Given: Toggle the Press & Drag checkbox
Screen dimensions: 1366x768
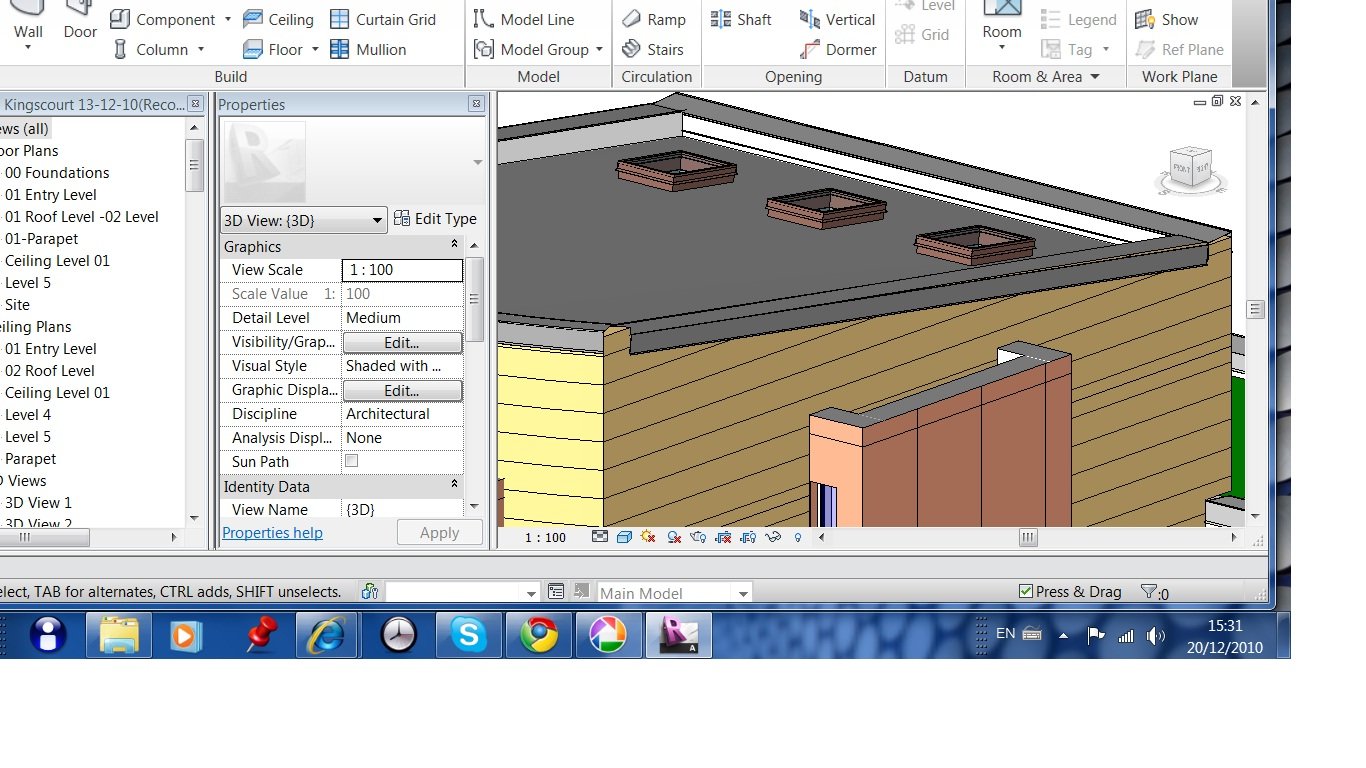Looking at the screenshot, I should pyautogui.click(x=1025, y=592).
